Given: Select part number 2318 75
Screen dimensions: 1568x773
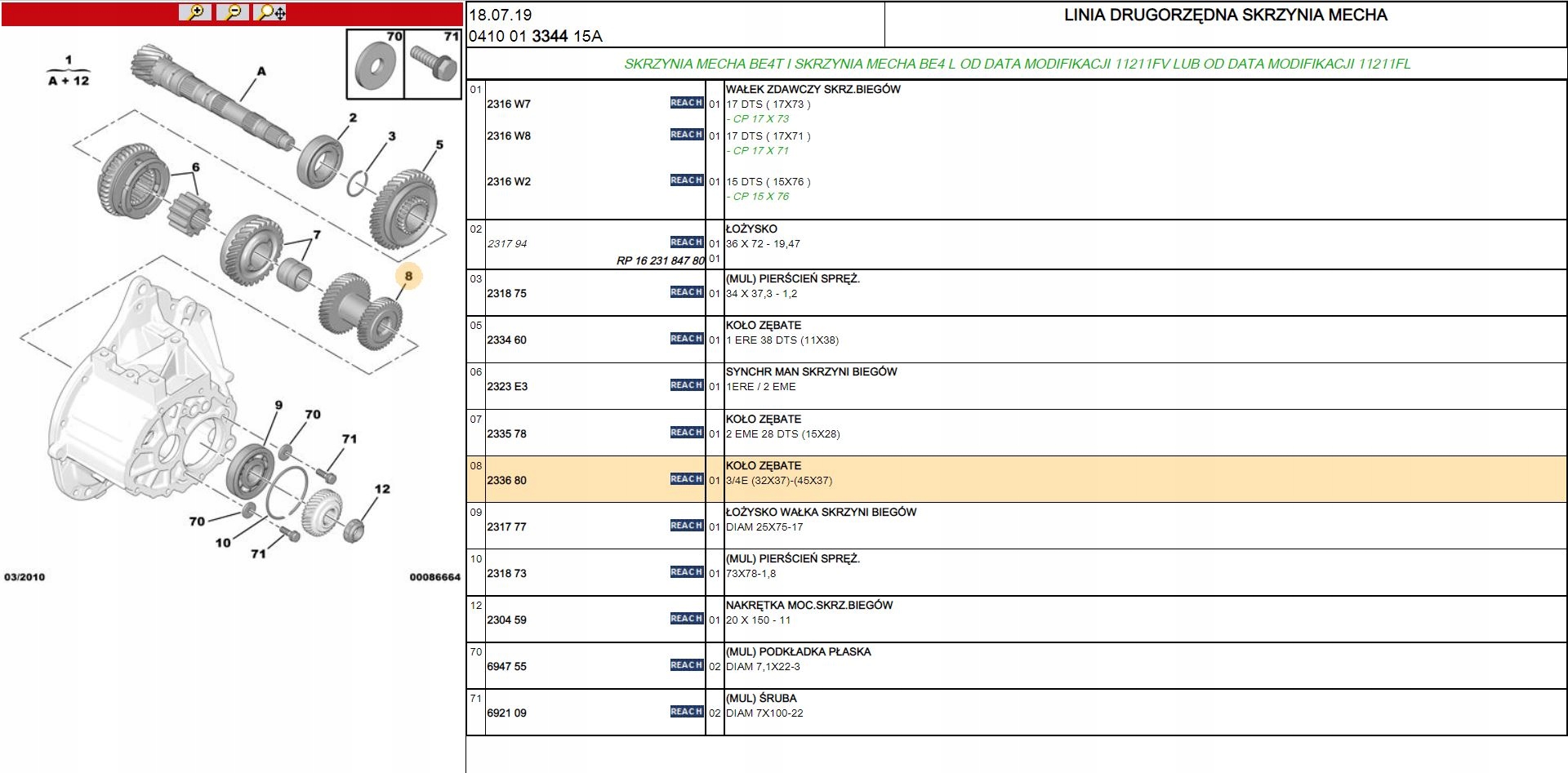Looking at the screenshot, I should [x=506, y=293].
